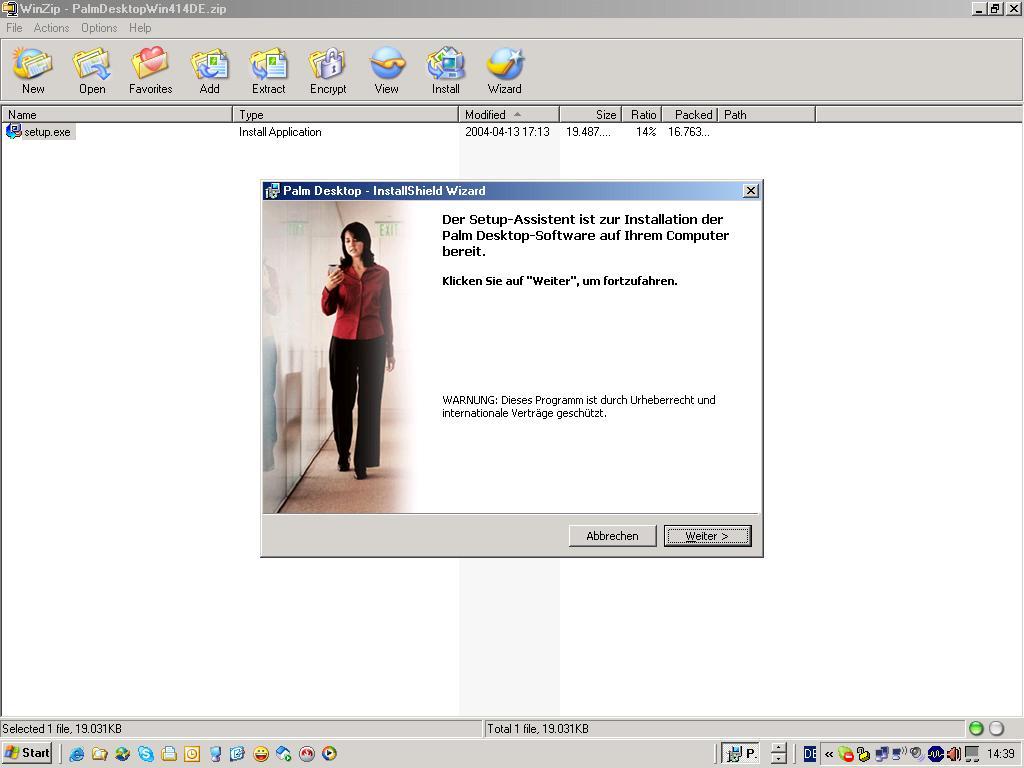1024x768 pixels.
Task: Click the 16.763... packed value
Action: click(688, 132)
